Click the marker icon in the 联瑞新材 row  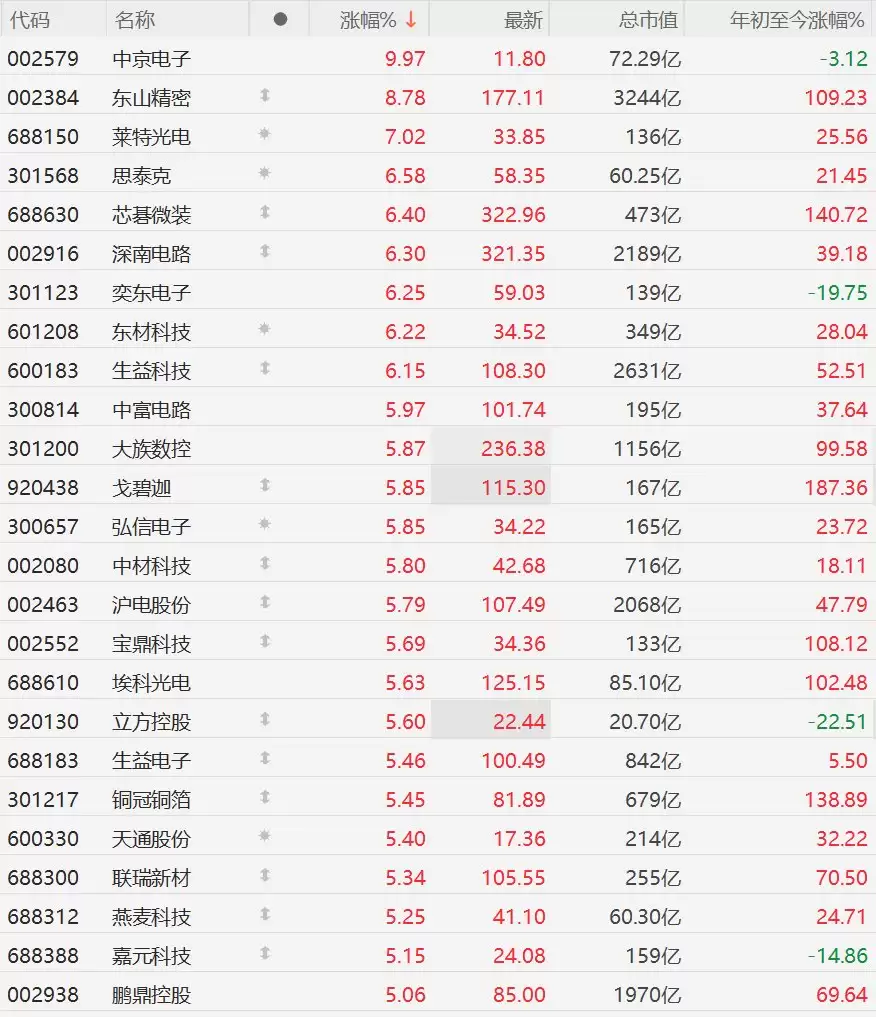click(265, 876)
